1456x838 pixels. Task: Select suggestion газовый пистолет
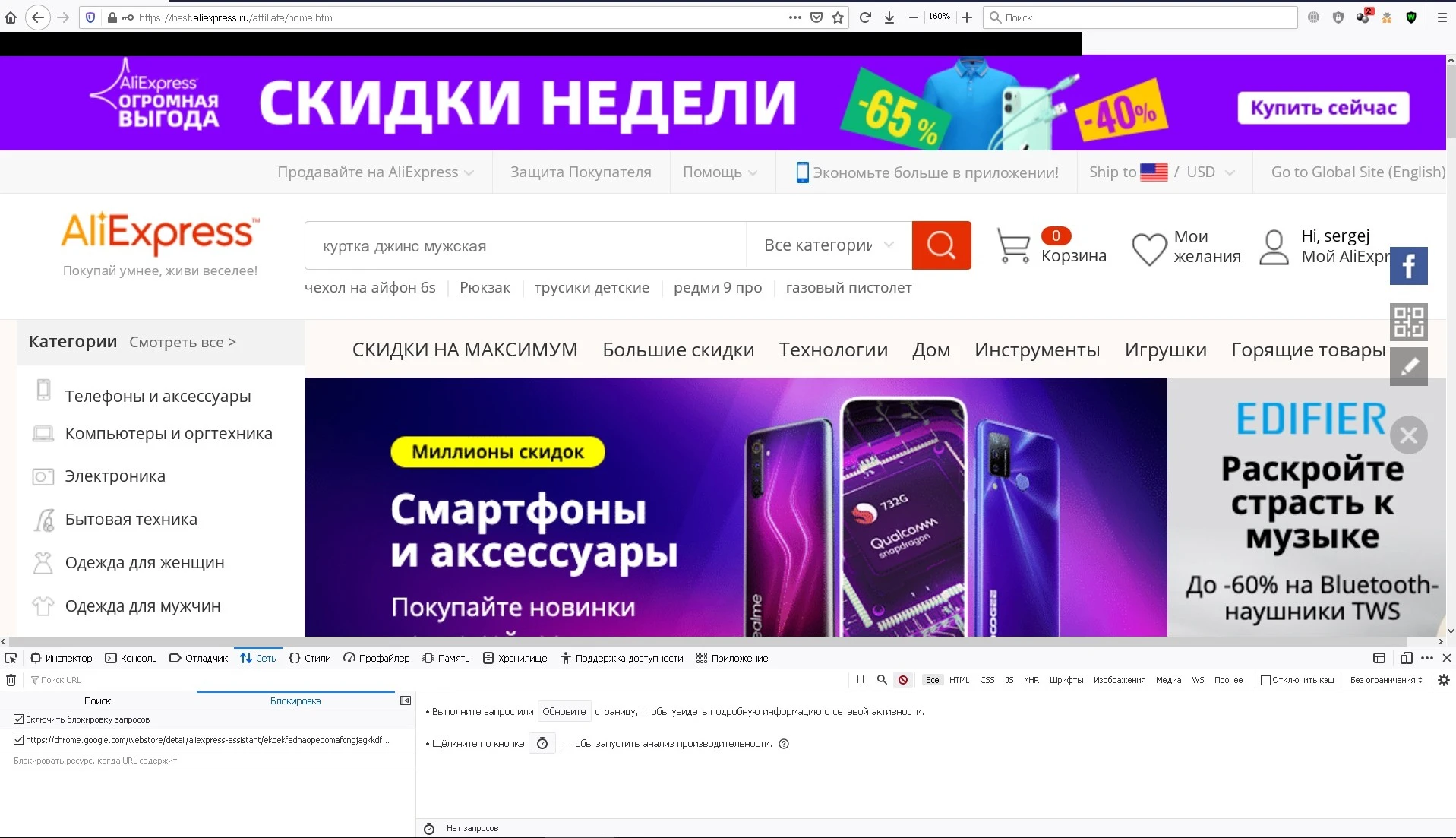(x=848, y=288)
